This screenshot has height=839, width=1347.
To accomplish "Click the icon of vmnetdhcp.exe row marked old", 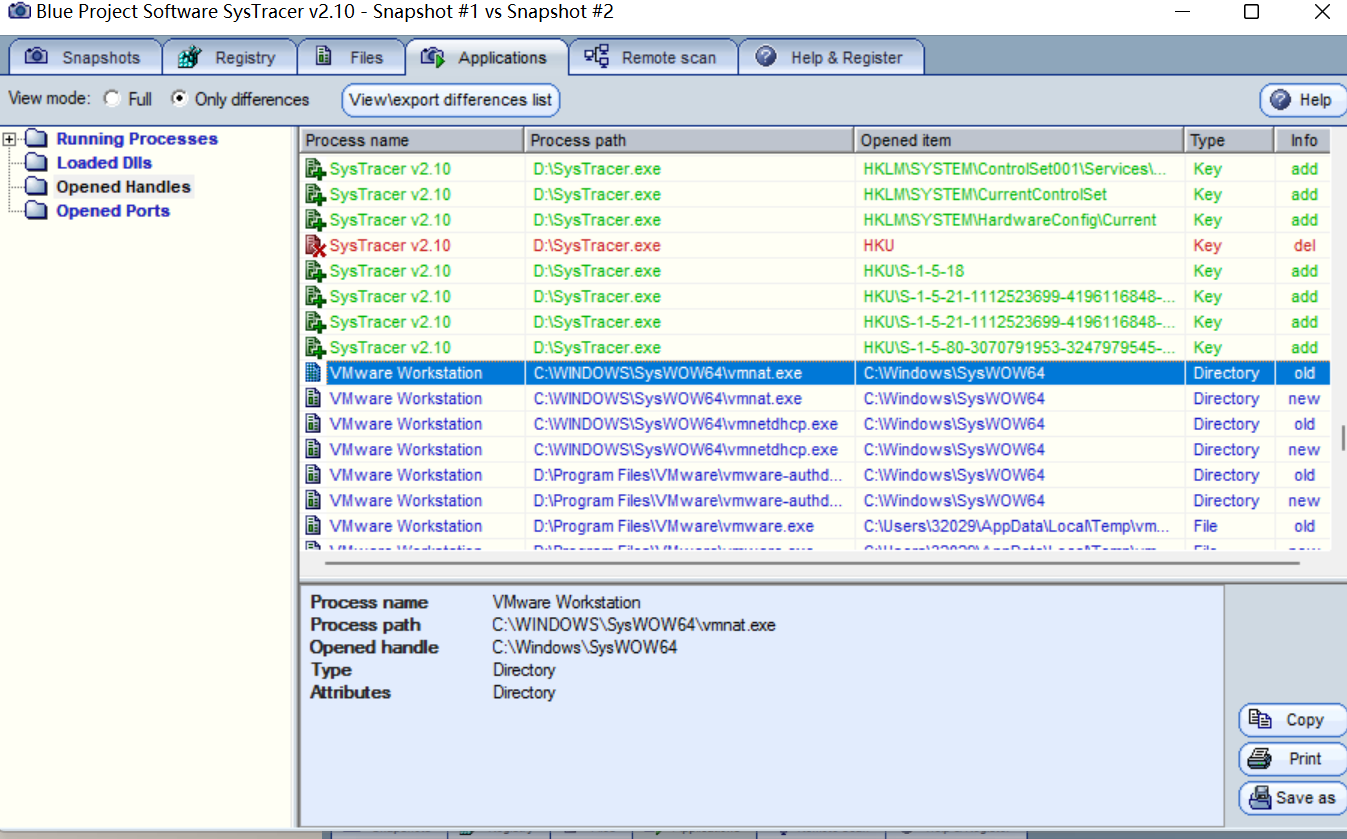I will [313, 424].
